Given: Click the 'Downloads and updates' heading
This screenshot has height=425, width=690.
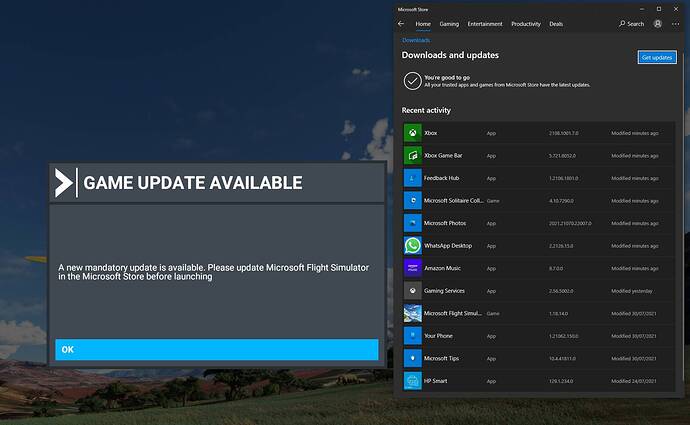Looking at the screenshot, I should tap(450, 55).
